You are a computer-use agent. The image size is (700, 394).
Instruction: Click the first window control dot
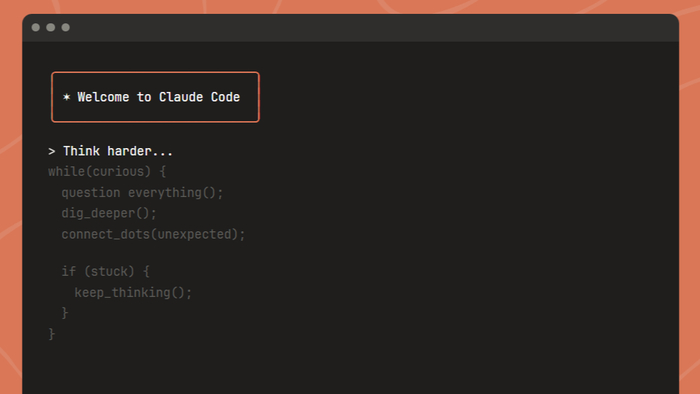[x=36, y=28]
